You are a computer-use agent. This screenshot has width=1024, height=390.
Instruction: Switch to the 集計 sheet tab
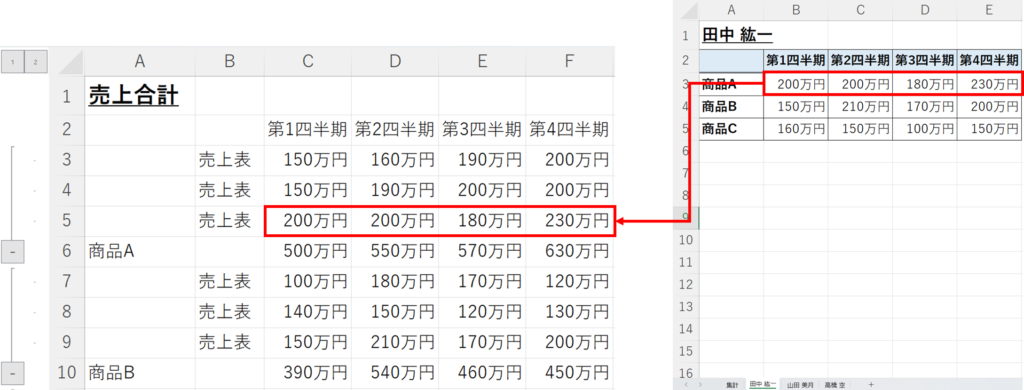pyautogui.click(x=731, y=385)
